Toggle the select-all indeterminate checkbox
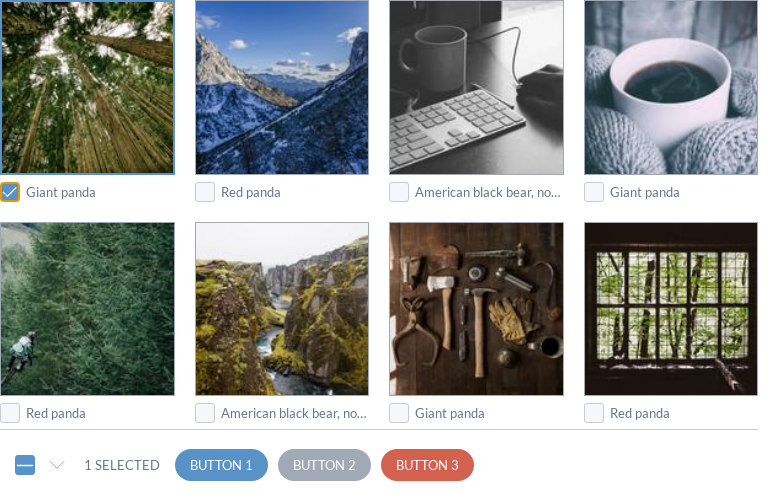This screenshot has height=500, width=768. tap(26, 465)
